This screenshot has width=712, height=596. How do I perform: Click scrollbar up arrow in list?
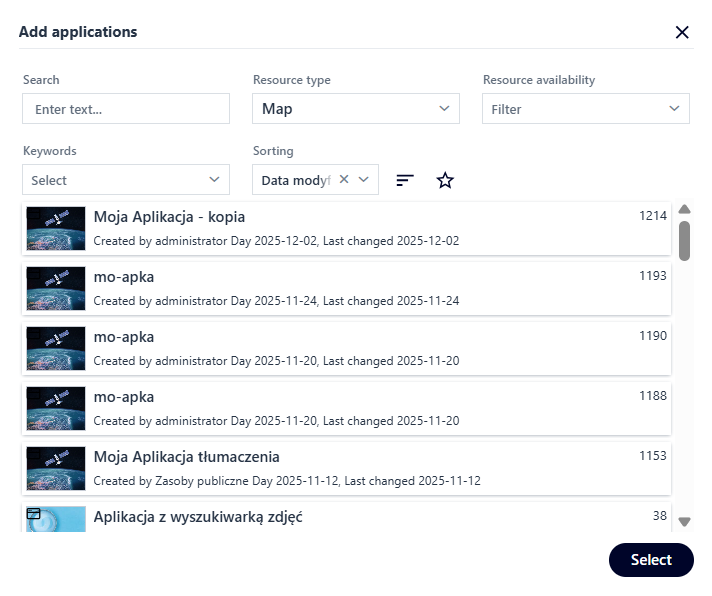coord(684,210)
